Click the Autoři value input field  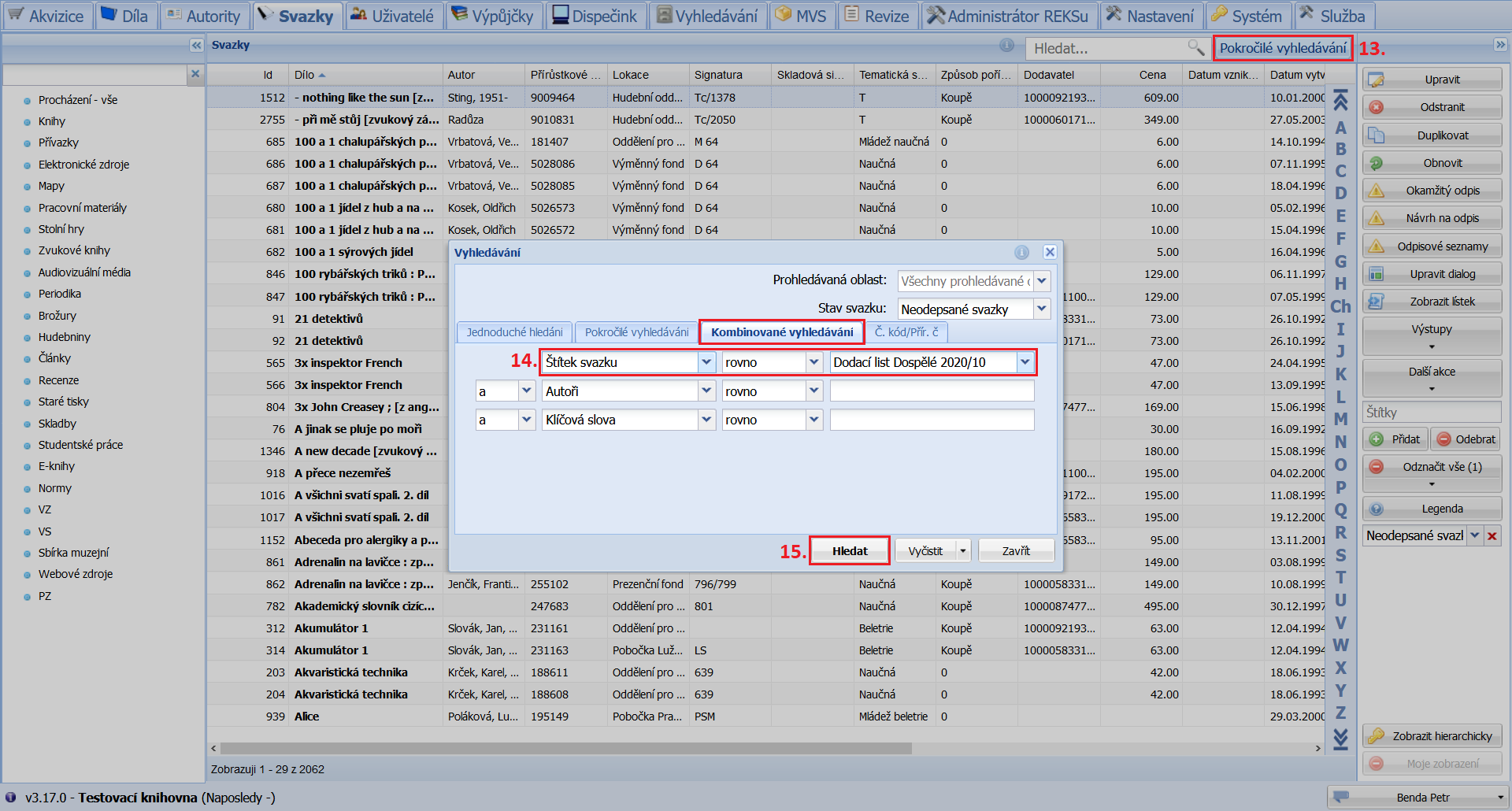pyautogui.click(x=932, y=391)
